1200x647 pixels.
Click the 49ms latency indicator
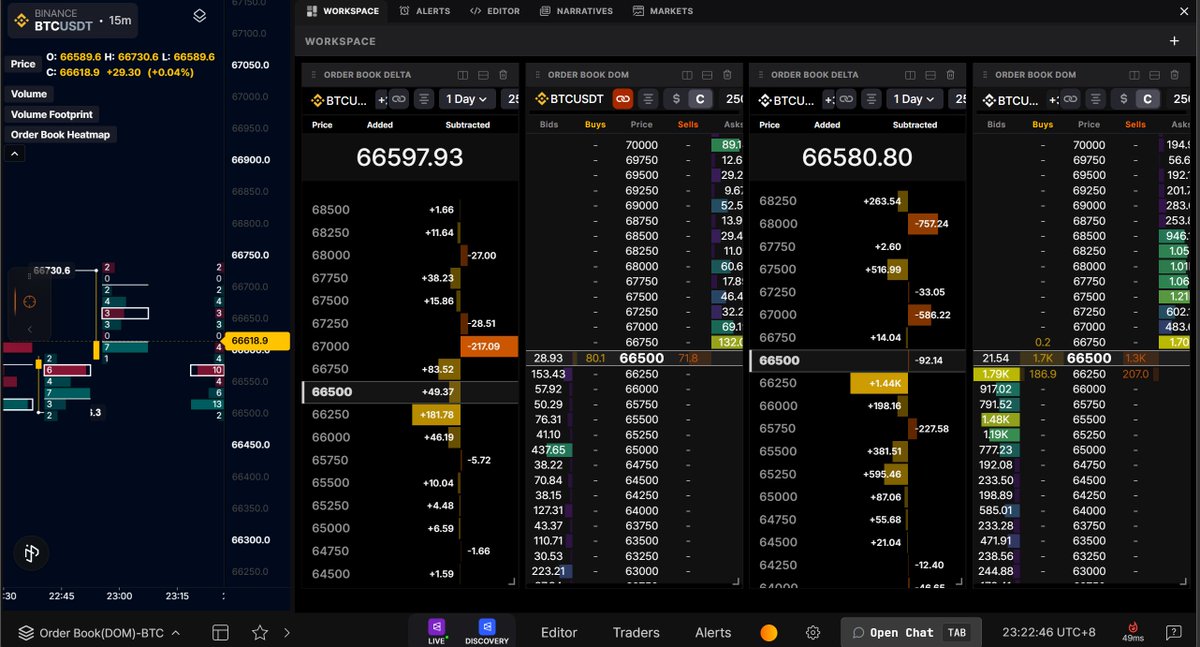point(1133,632)
